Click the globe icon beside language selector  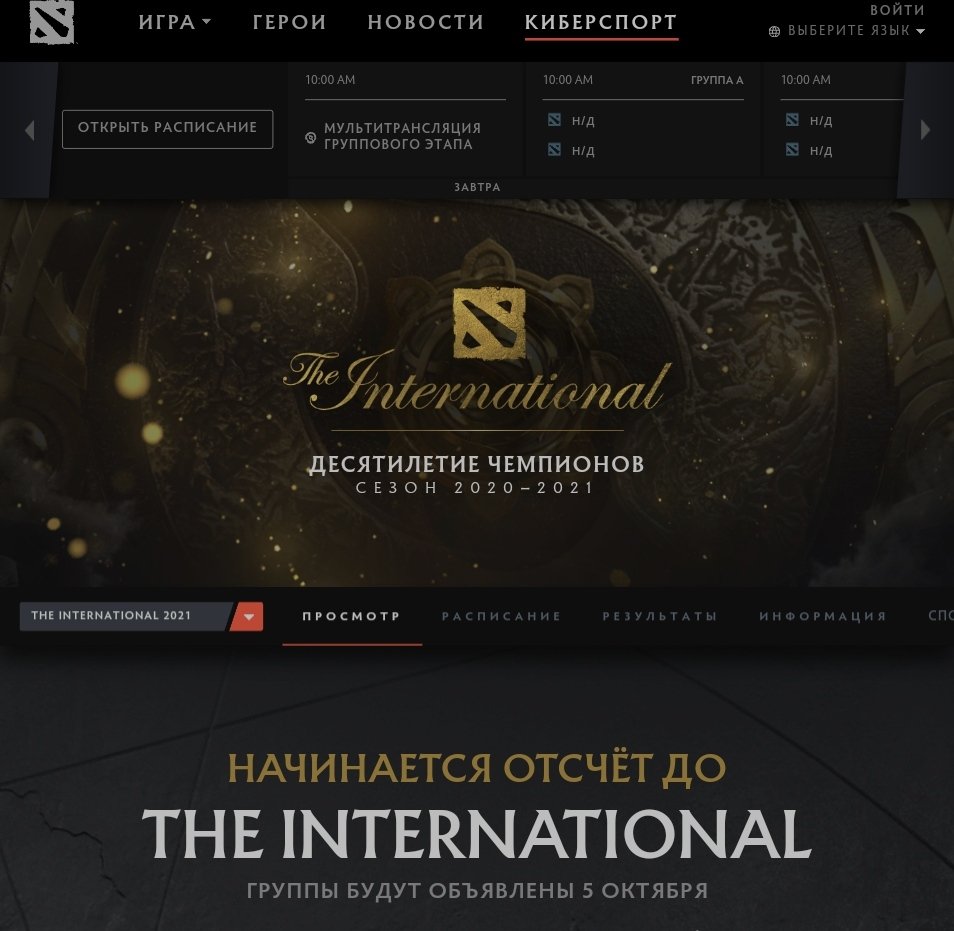click(774, 31)
